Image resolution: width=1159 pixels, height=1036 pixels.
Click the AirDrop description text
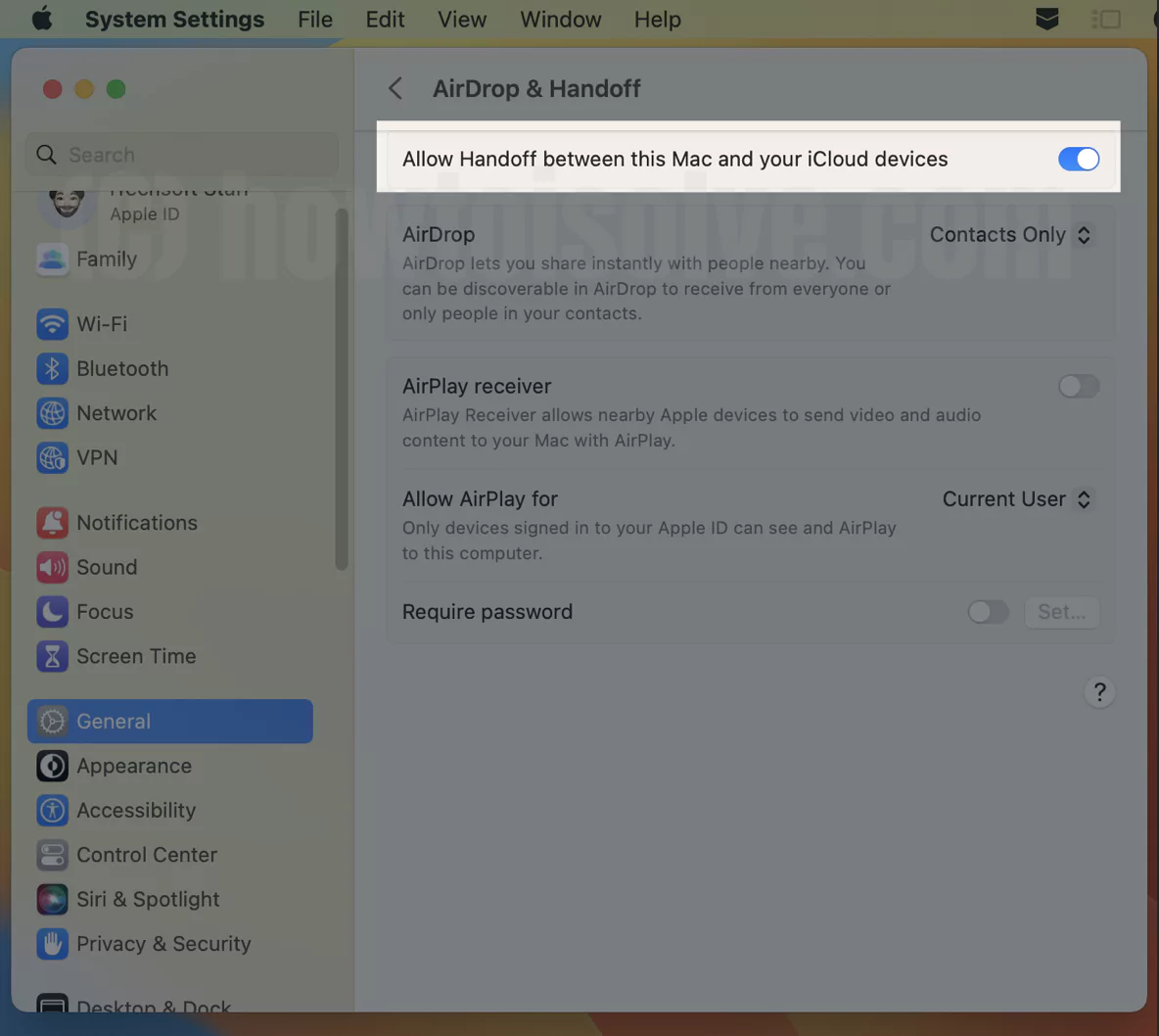(x=646, y=289)
